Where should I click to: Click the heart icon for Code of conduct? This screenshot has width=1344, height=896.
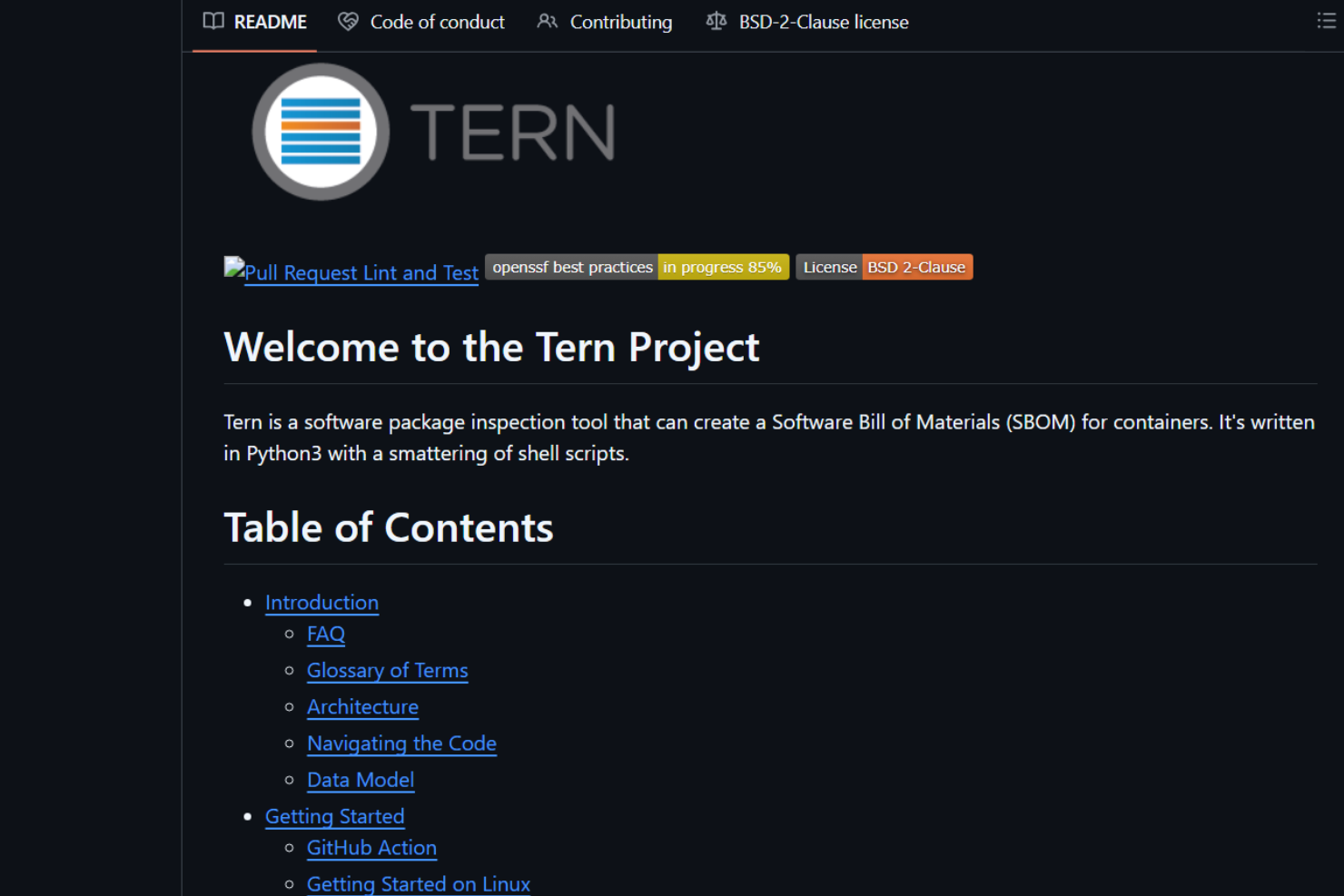[348, 22]
